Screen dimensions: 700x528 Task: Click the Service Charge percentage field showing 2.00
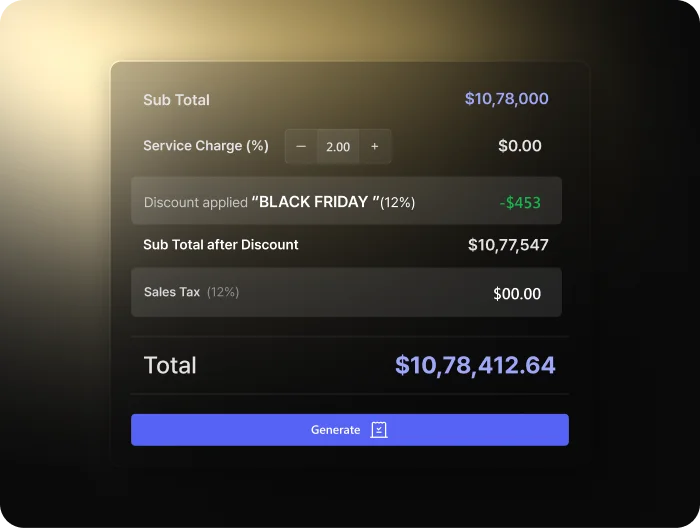338,146
